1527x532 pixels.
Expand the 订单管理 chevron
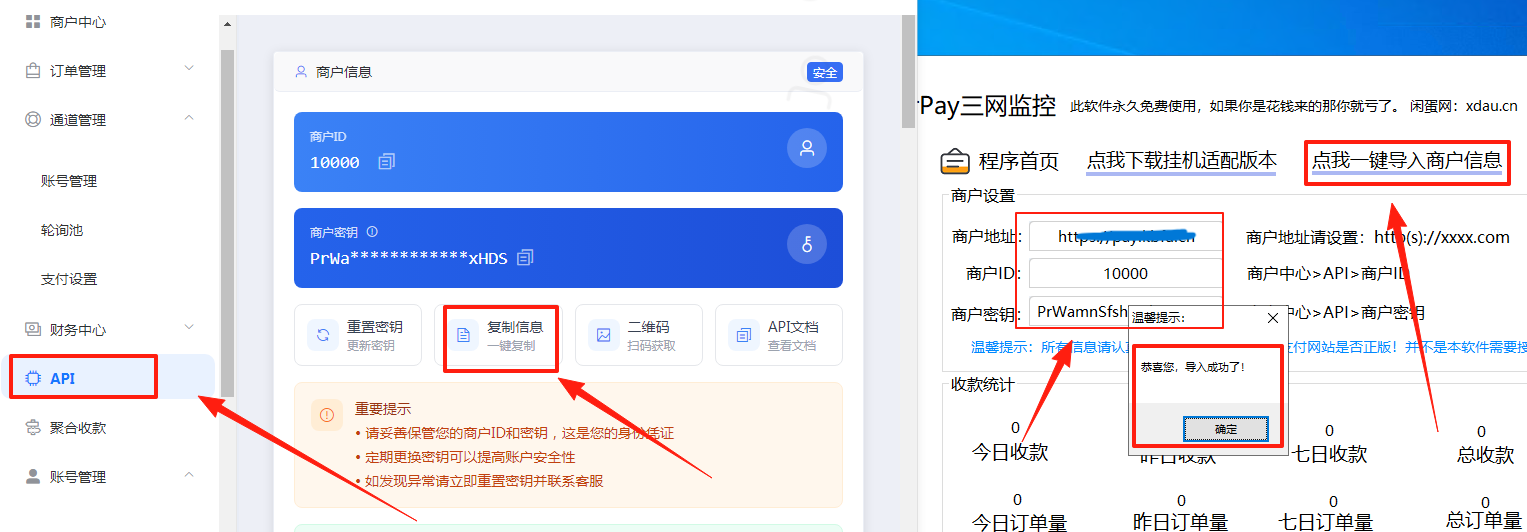click(x=189, y=69)
